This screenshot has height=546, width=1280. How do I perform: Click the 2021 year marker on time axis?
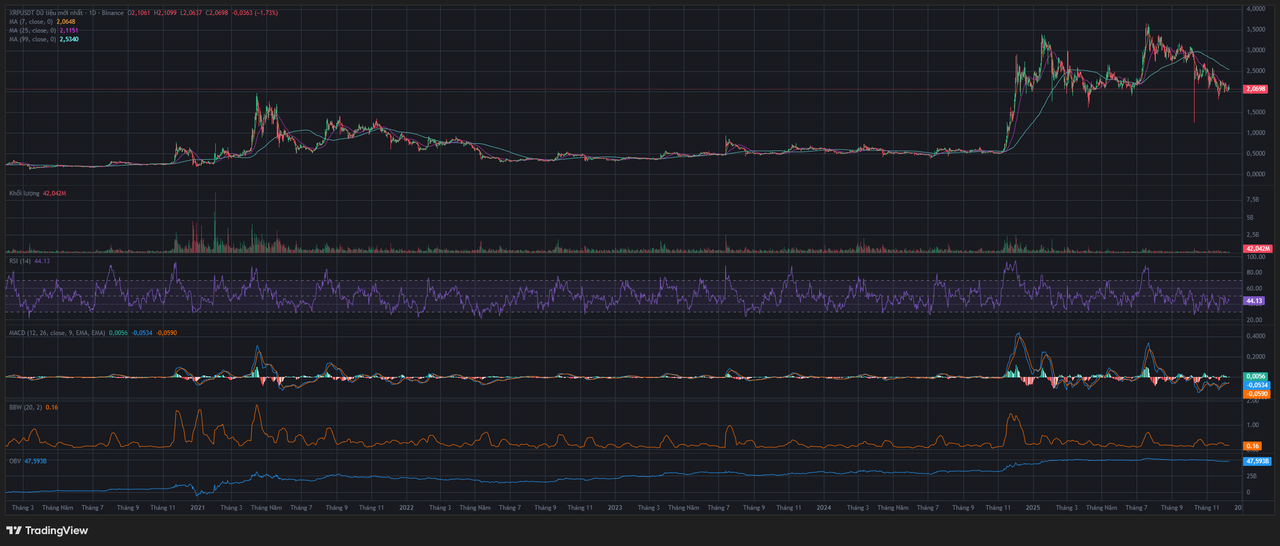click(197, 508)
